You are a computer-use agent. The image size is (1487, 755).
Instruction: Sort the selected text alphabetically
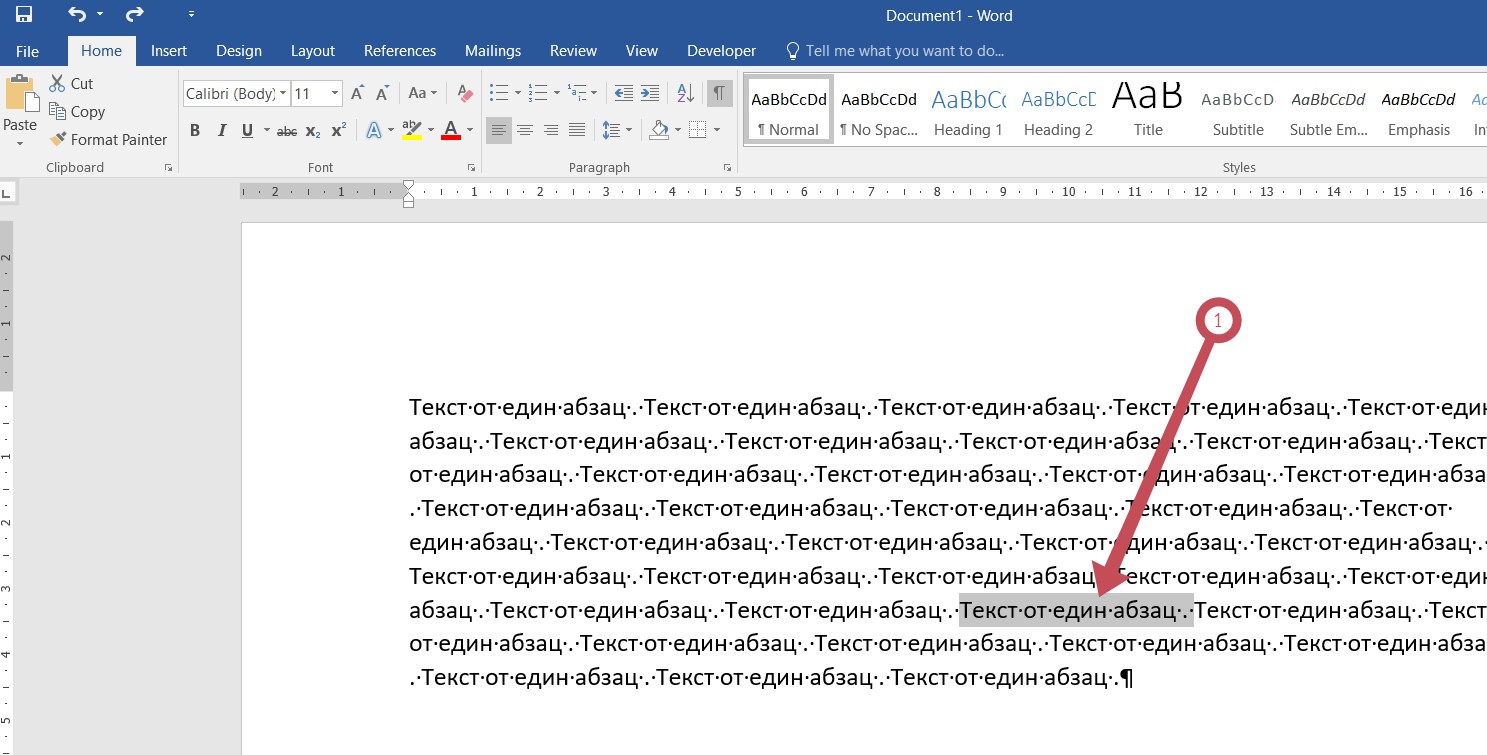(685, 94)
